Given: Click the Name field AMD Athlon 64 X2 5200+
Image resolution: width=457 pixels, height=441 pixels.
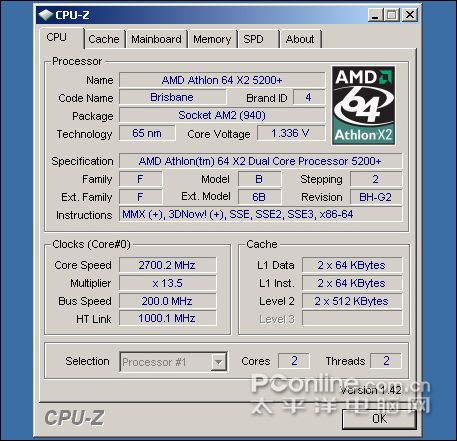Looking at the screenshot, I should 222,80.
